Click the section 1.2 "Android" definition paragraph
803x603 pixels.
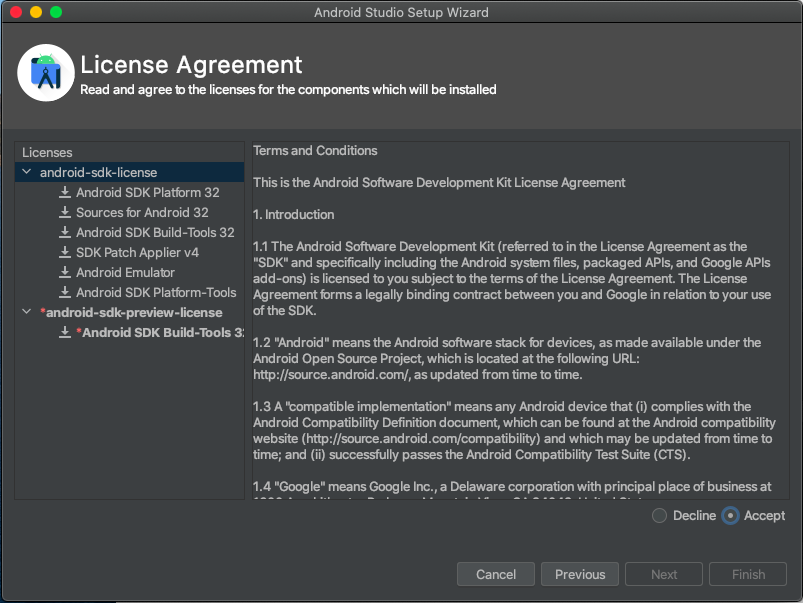click(507, 358)
